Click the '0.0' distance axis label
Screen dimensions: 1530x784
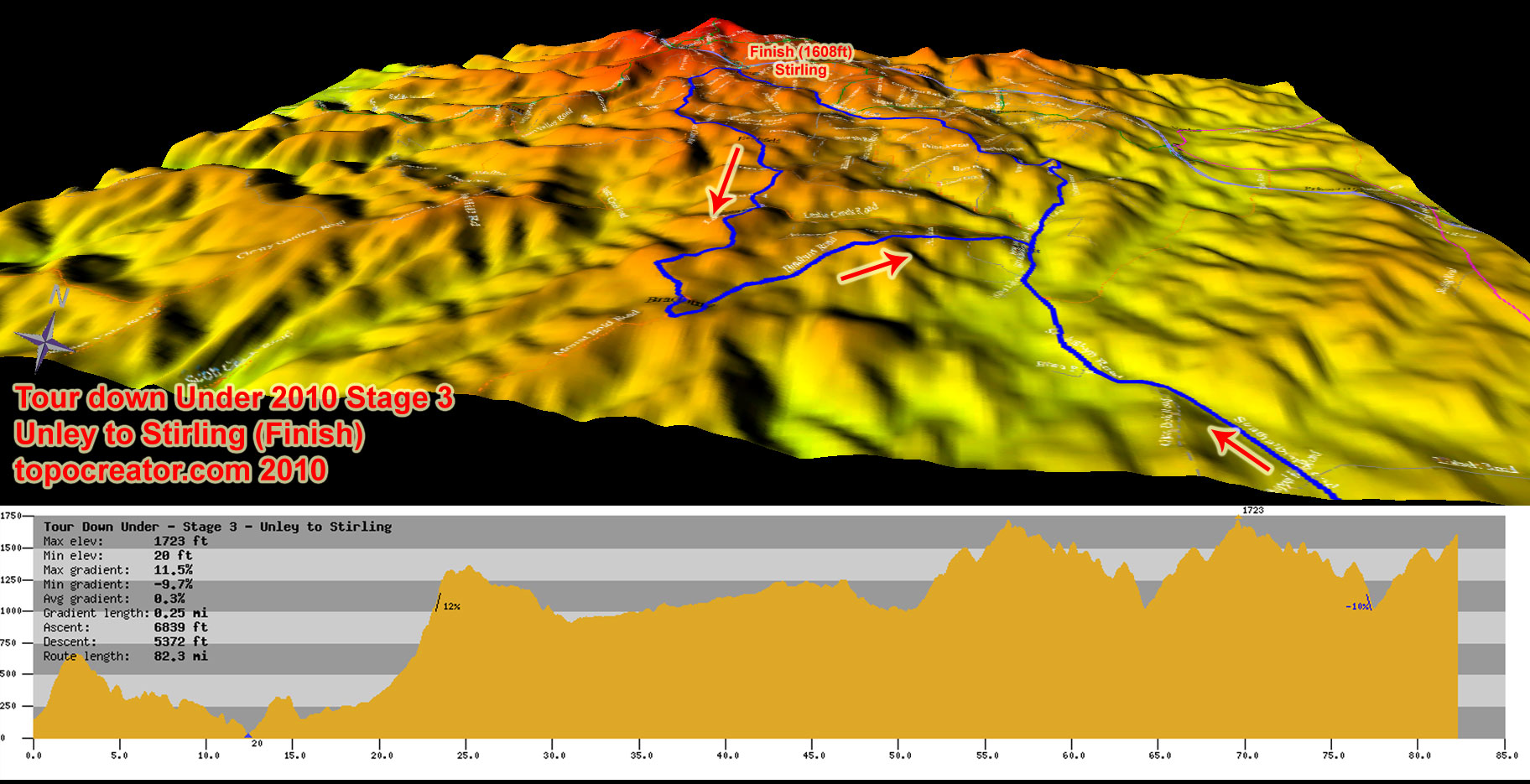34,755
